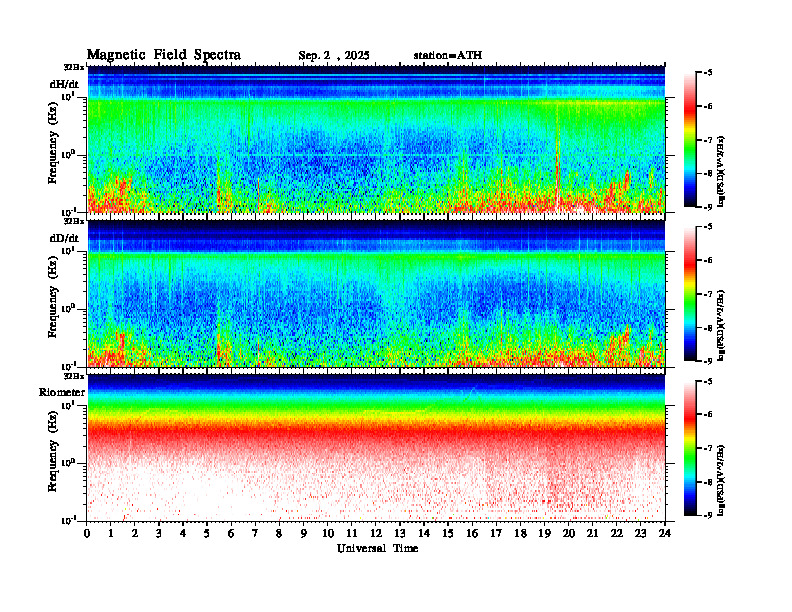Image resolution: width=792 pixels, height=612 pixels.
Task: Click hour "5" tick label on time axis
Action: pos(207,533)
